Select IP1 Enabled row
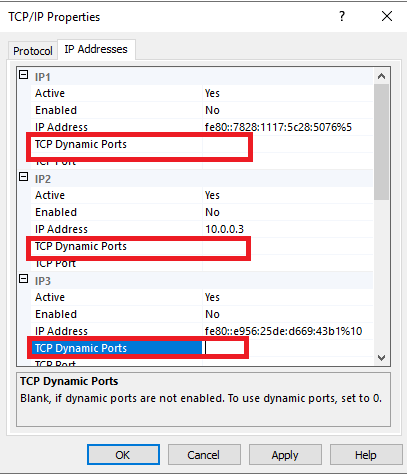The height and width of the screenshot is (474, 407). pyautogui.click(x=202, y=110)
